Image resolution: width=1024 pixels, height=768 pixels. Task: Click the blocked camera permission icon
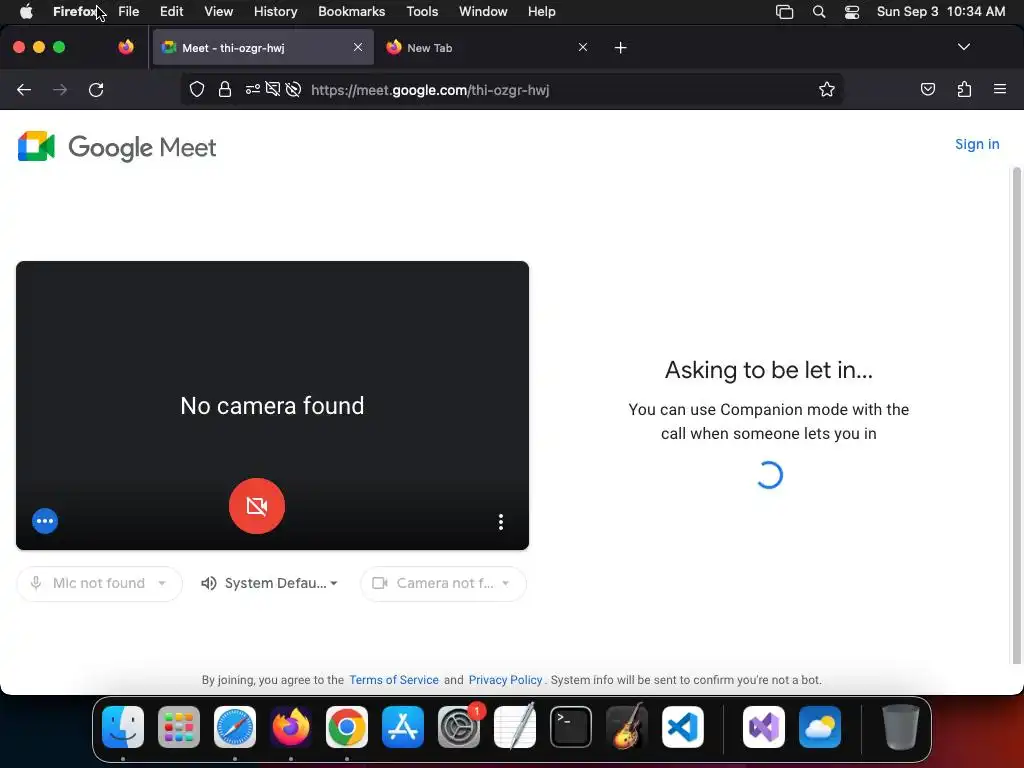[x=273, y=89]
